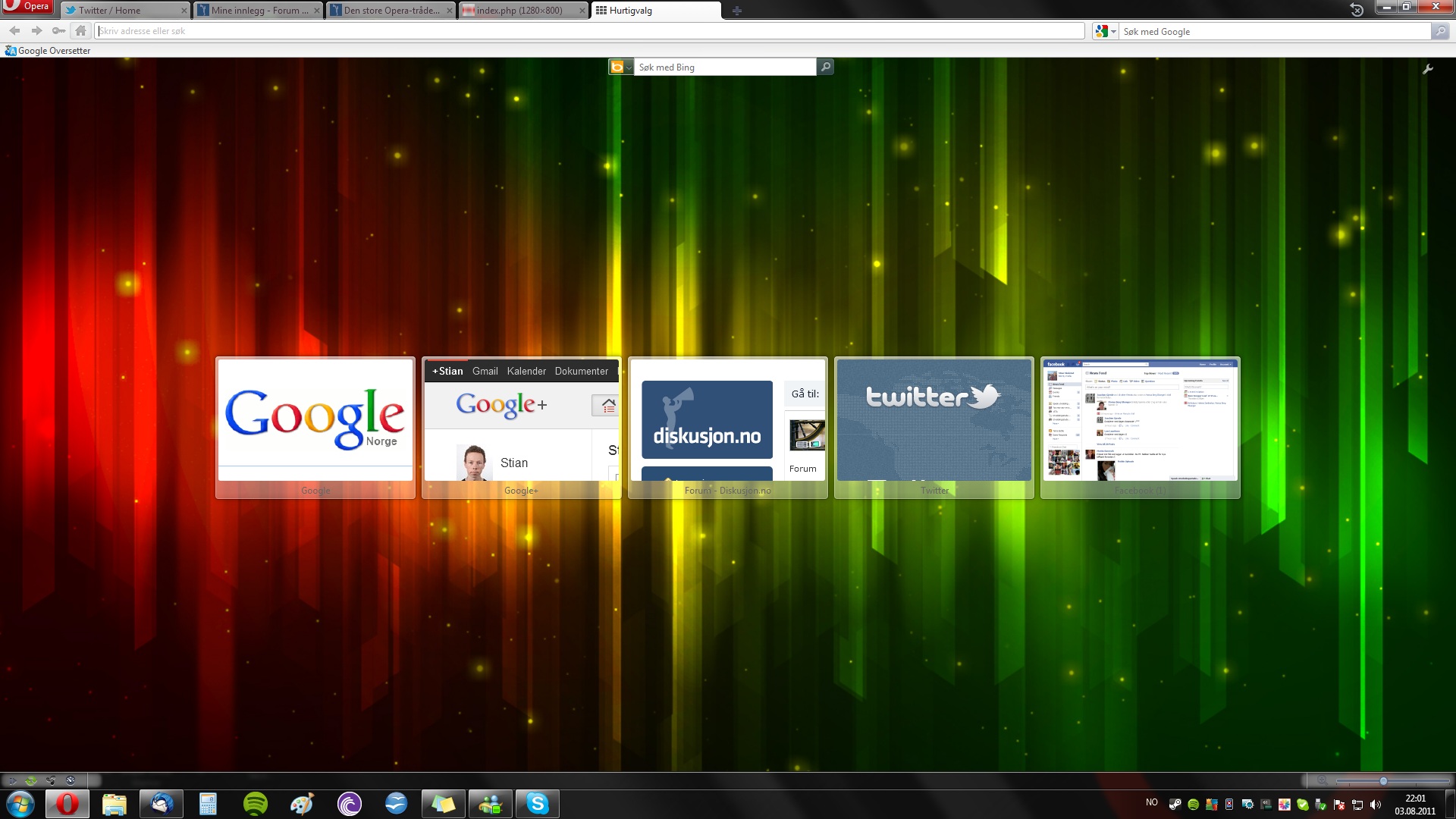Close the Den store Opera-tråde tab
Viewport: 1456px width, 819px height.
click(x=449, y=11)
